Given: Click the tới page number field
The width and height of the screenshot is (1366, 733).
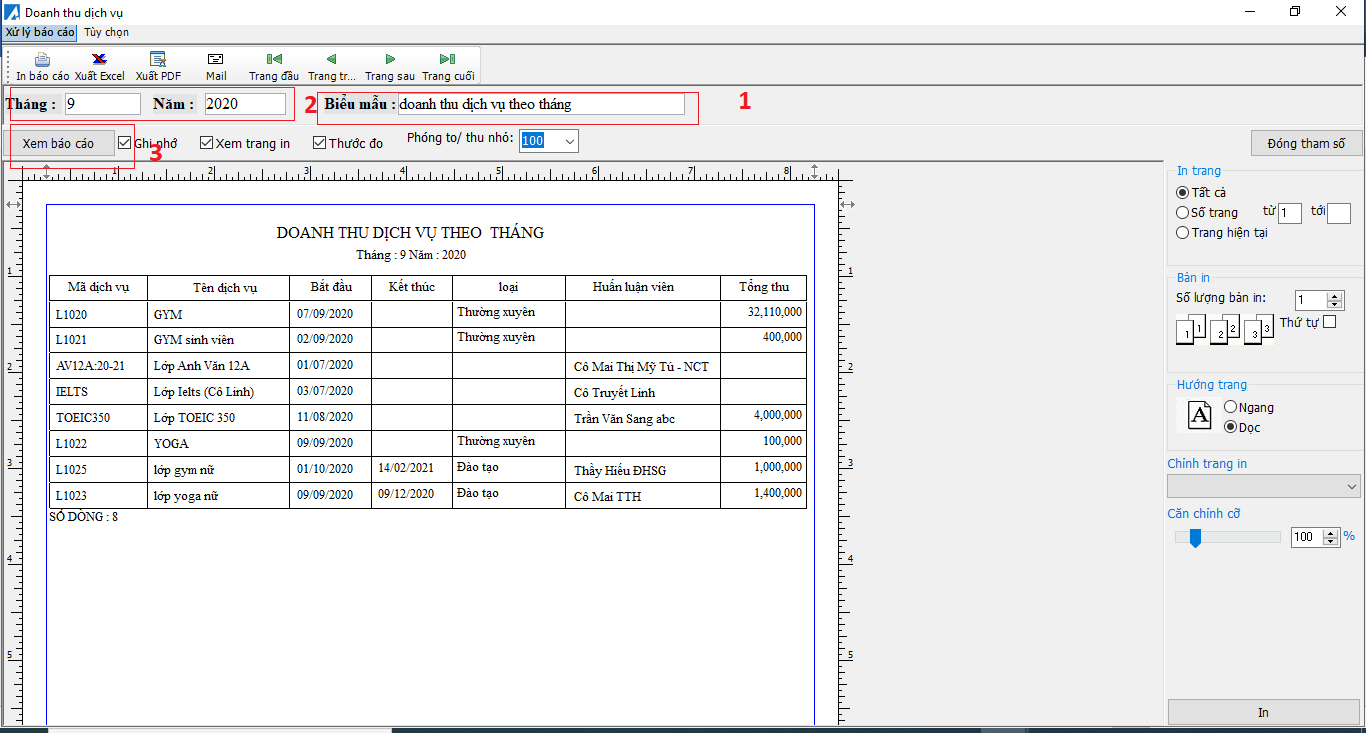Looking at the screenshot, I should click(1339, 213).
